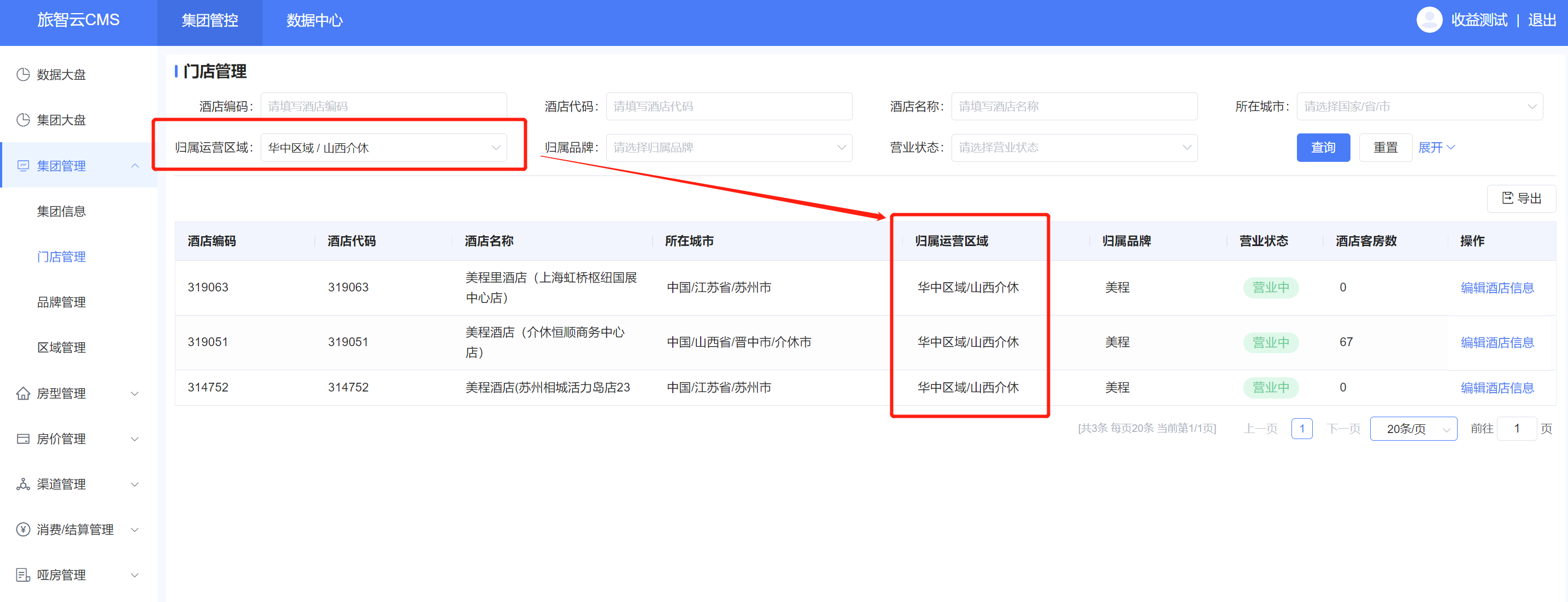Click the export icon in 导出 button
The width and height of the screenshot is (1568, 602).
[x=1507, y=198]
